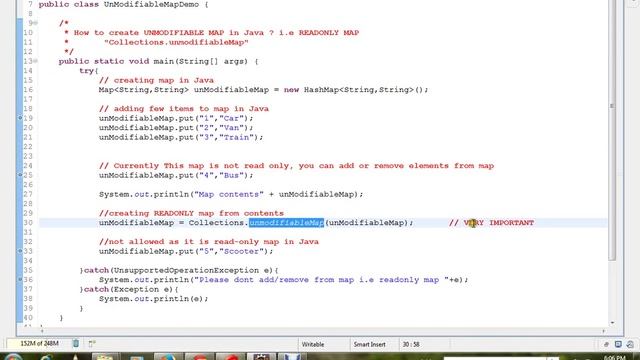Click the 'Collections' class on line 30

[216, 223]
